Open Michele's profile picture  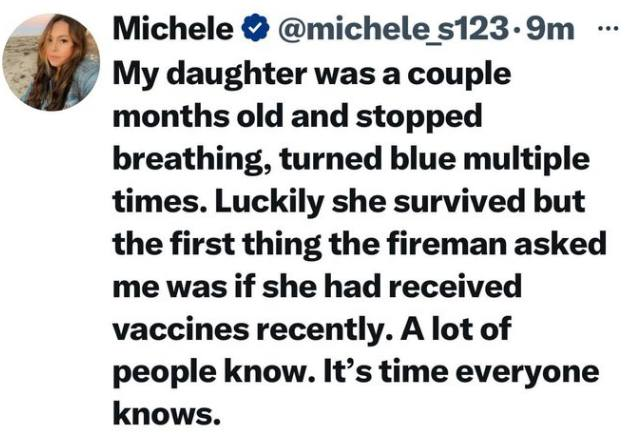[x=51, y=62]
